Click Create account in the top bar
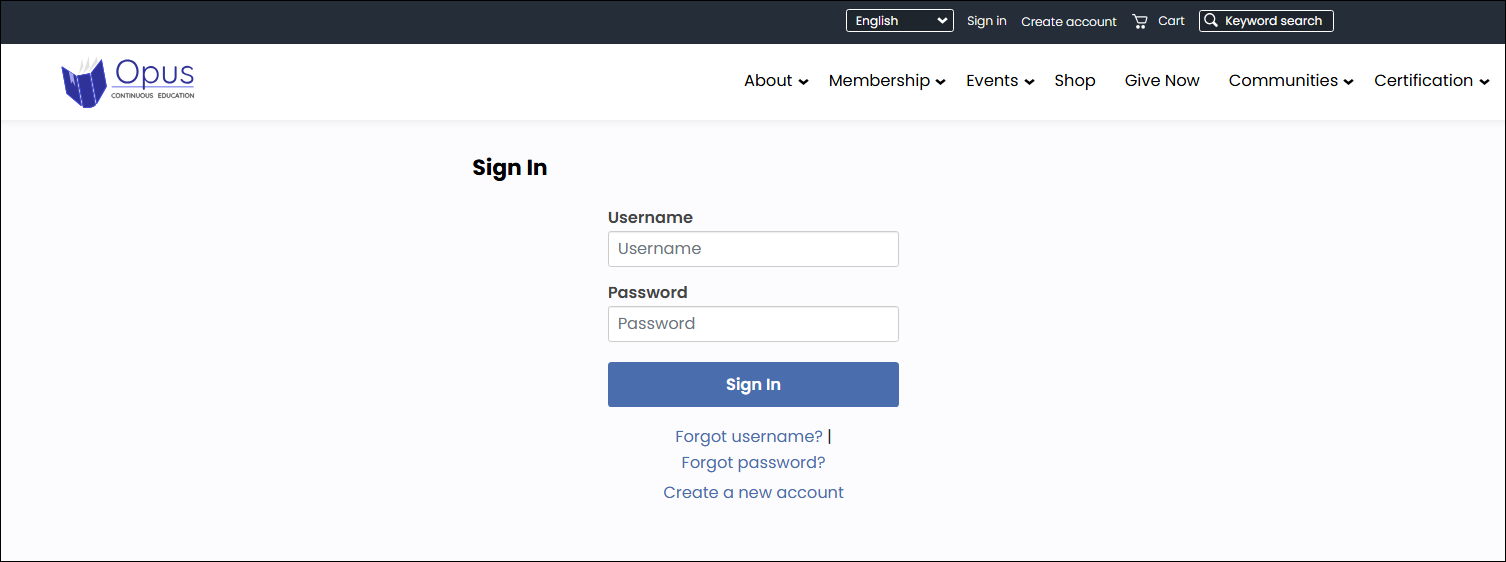Screen dimensions: 1506x562 [x=1068, y=21]
